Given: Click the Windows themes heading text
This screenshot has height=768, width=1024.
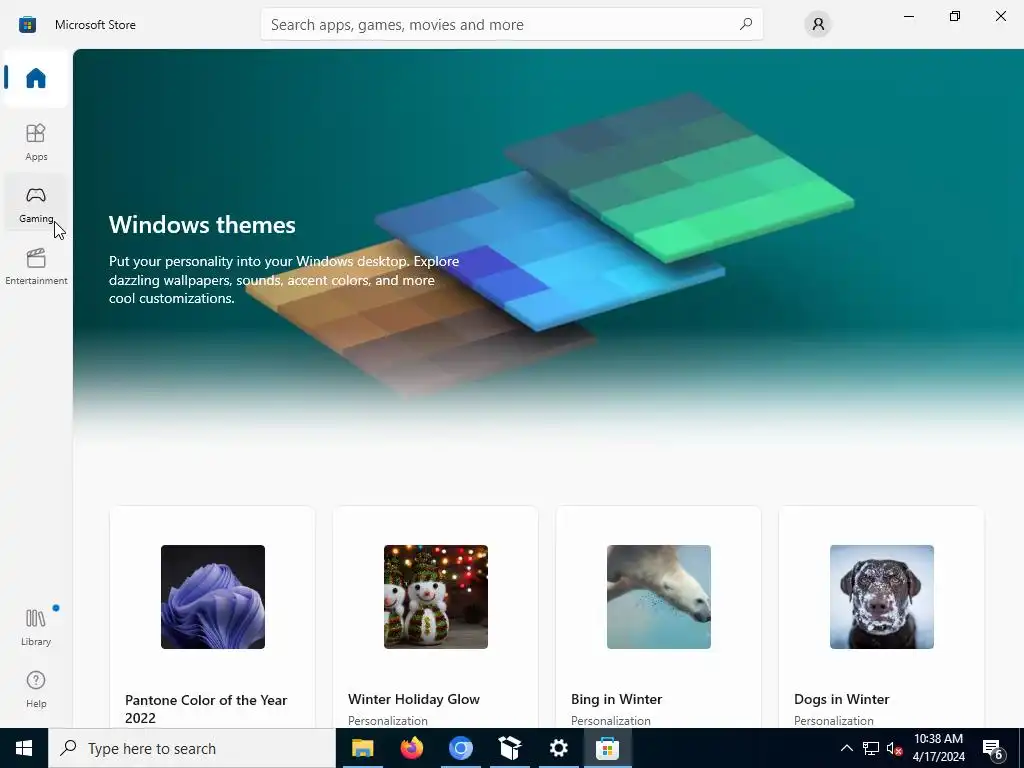Looking at the screenshot, I should [x=202, y=225].
